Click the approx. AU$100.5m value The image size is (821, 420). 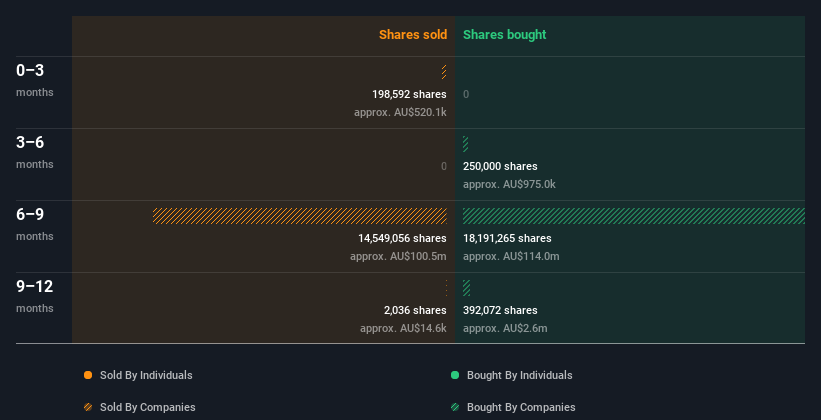click(x=398, y=256)
